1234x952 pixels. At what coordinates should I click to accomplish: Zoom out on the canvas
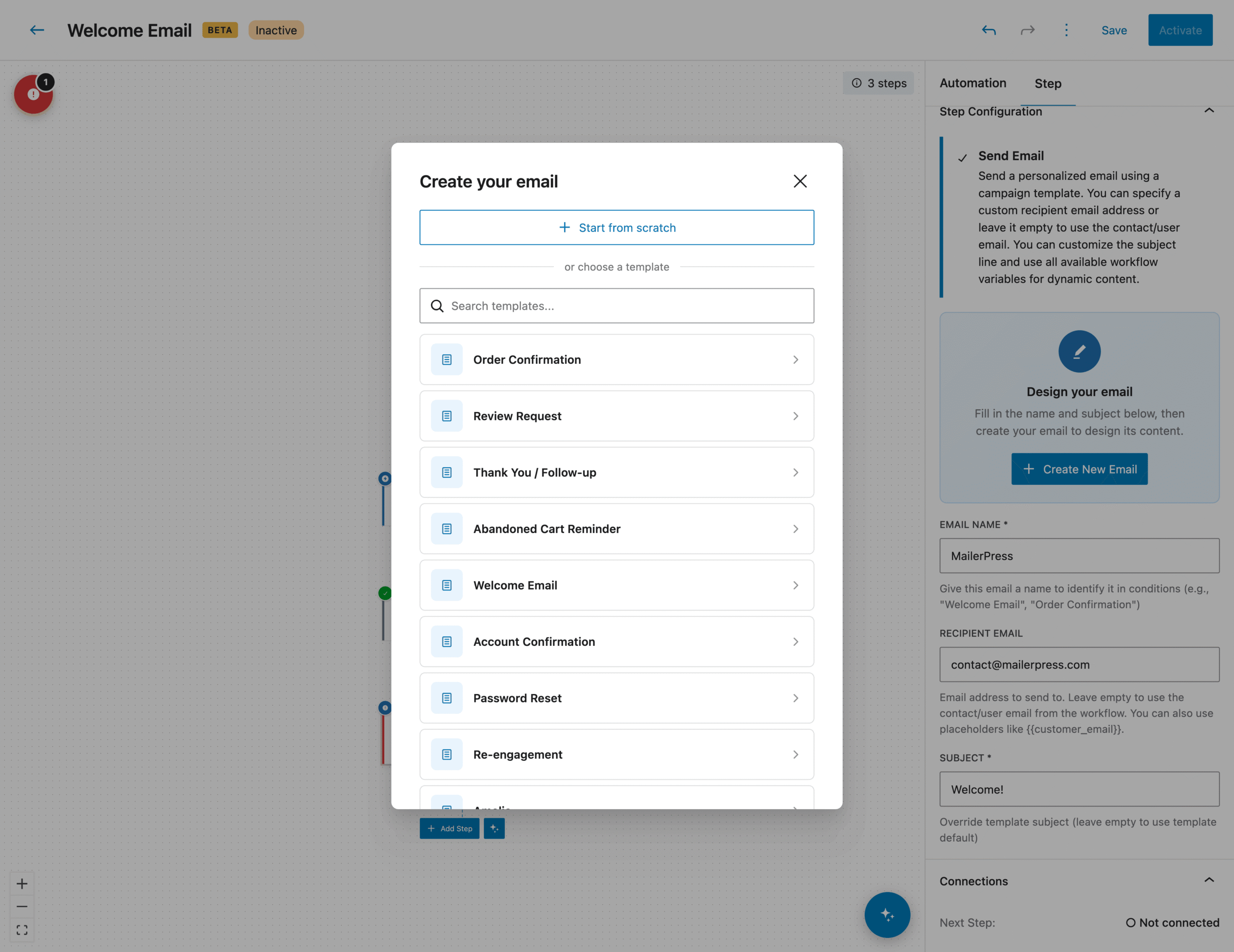coord(22,906)
